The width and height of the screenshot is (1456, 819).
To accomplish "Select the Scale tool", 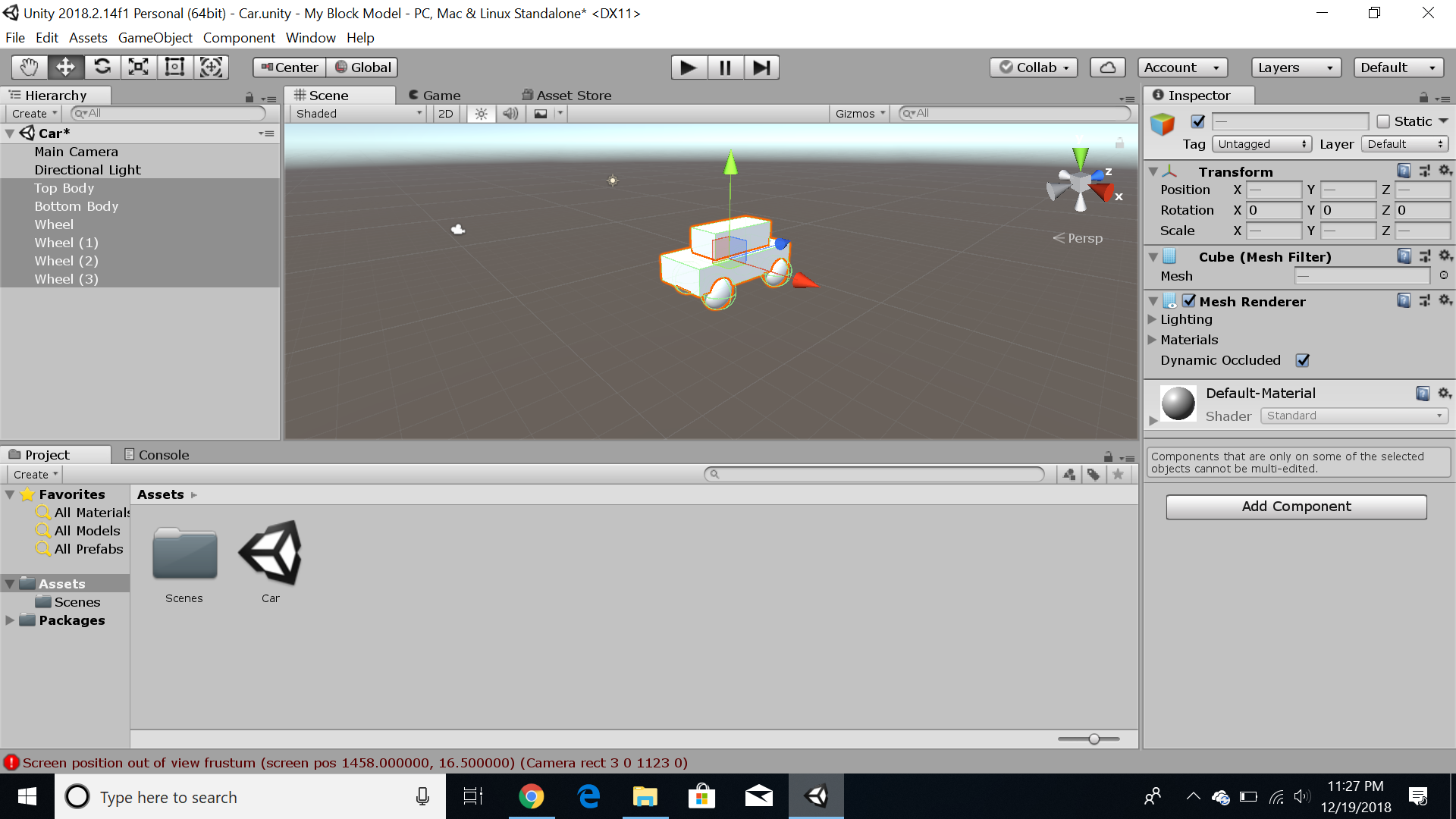I will [138, 67].
